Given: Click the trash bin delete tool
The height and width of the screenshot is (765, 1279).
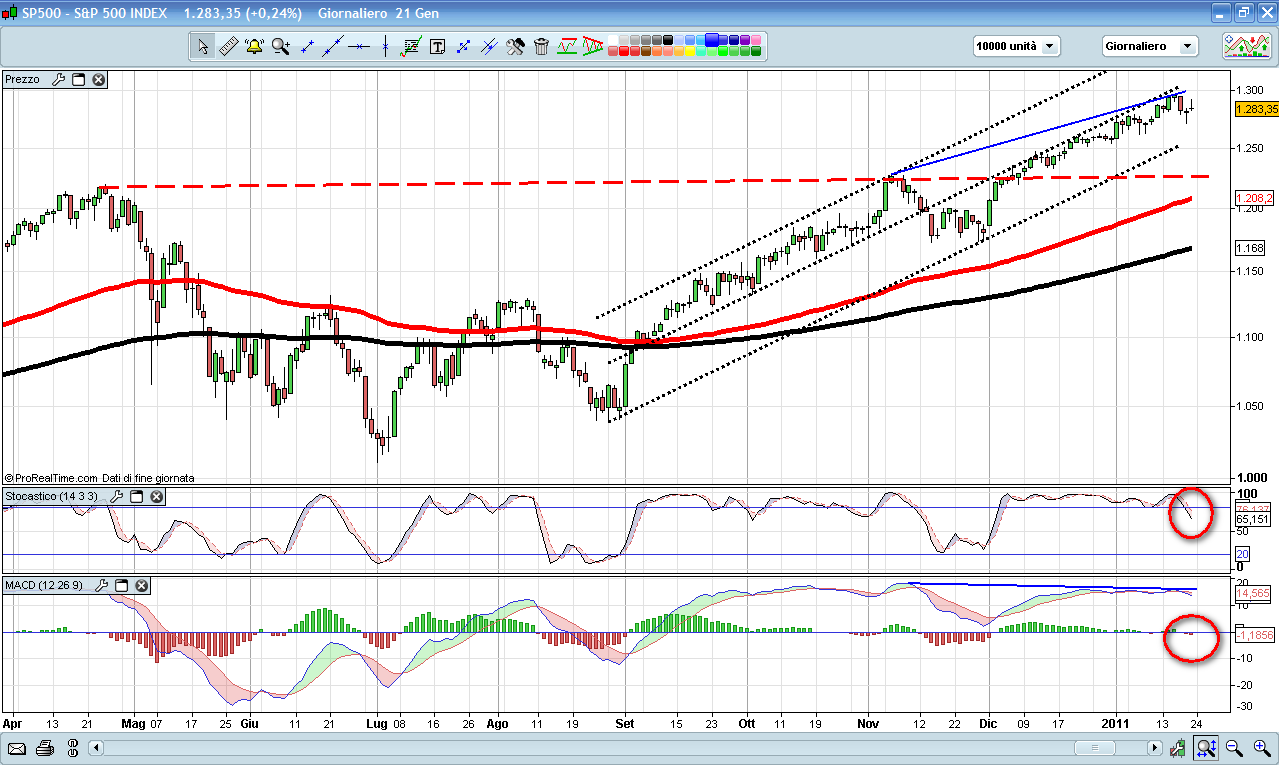Looking at the screenshot, I should (541, 46).
